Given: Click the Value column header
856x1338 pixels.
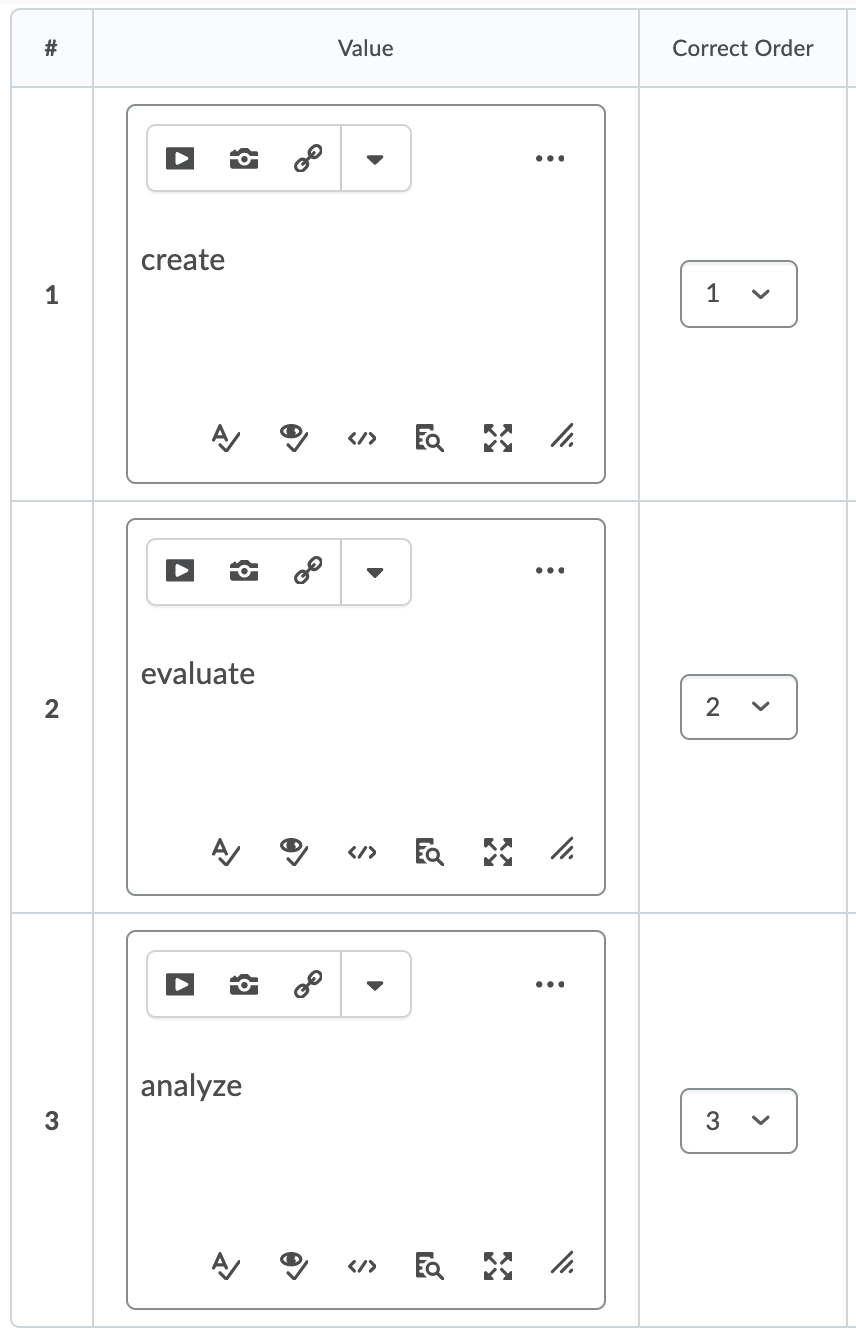Looking at the screenshot, I should 365,47.
